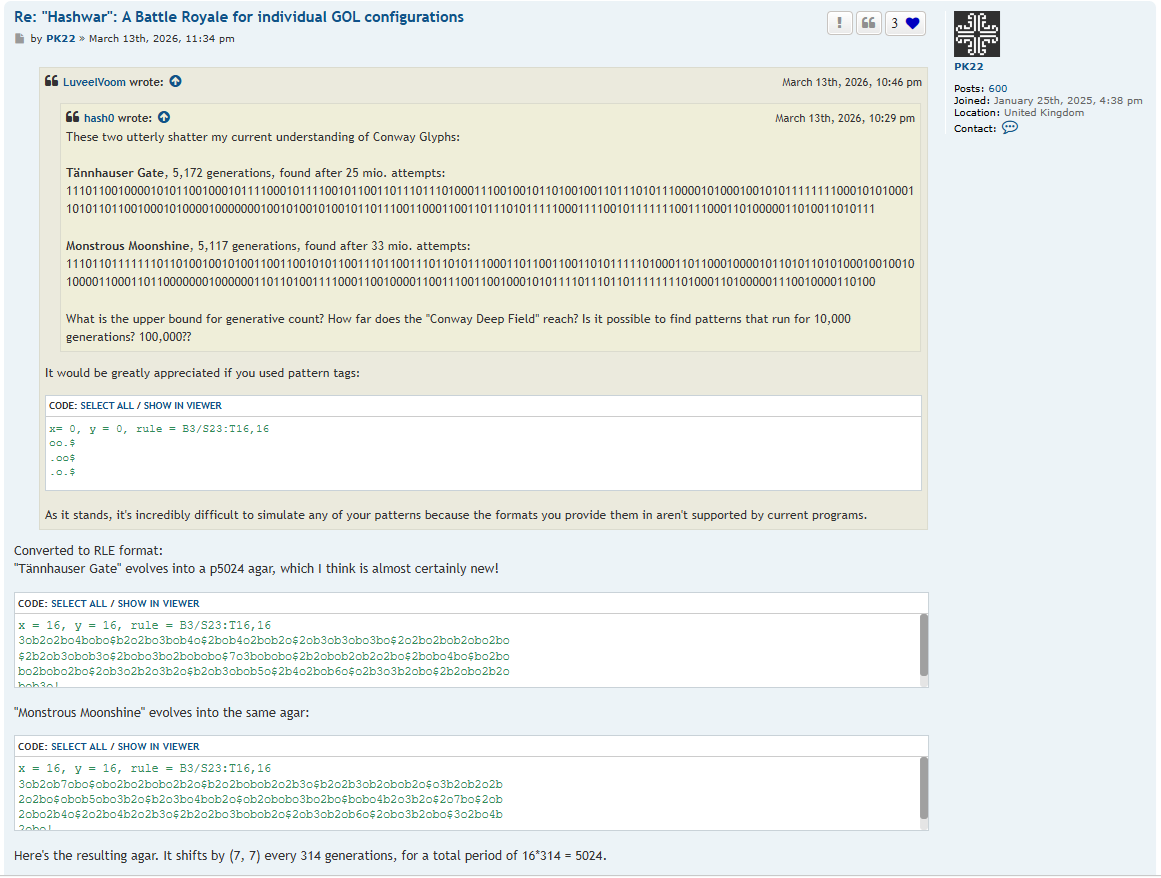Image resolution: width=1161 pixels, height=878 pixels.
Task: Open LuveelVoom's profile link
Action: tap(94, 82)
